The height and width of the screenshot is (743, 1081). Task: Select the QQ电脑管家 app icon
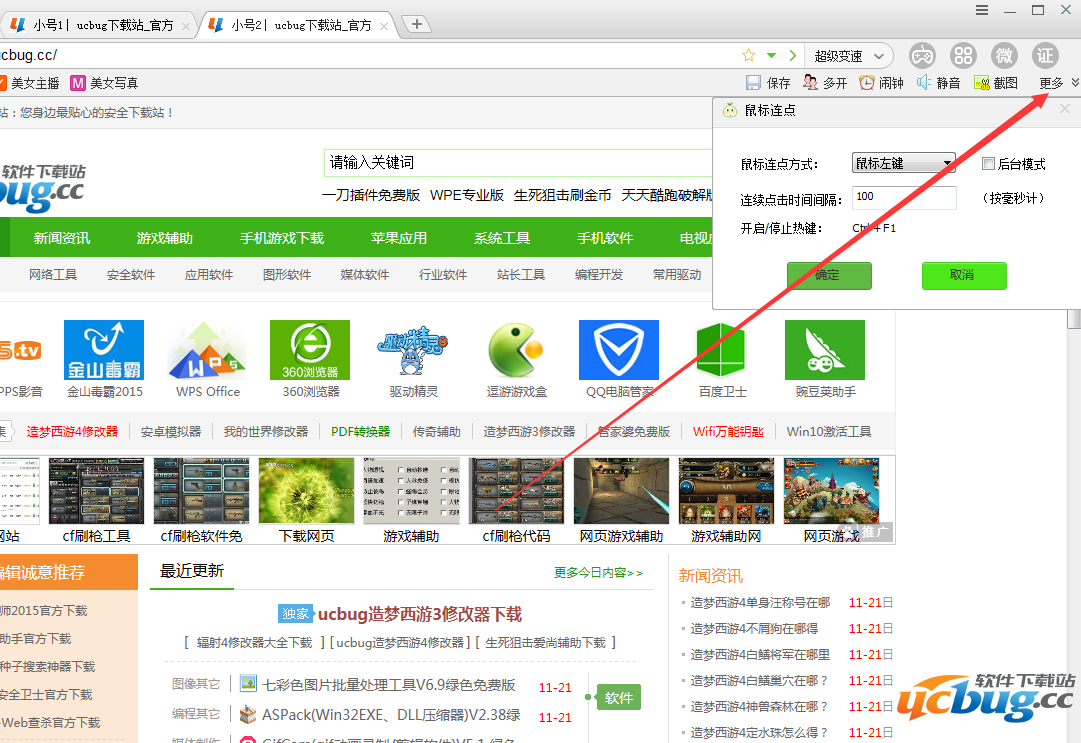(618, 350)
